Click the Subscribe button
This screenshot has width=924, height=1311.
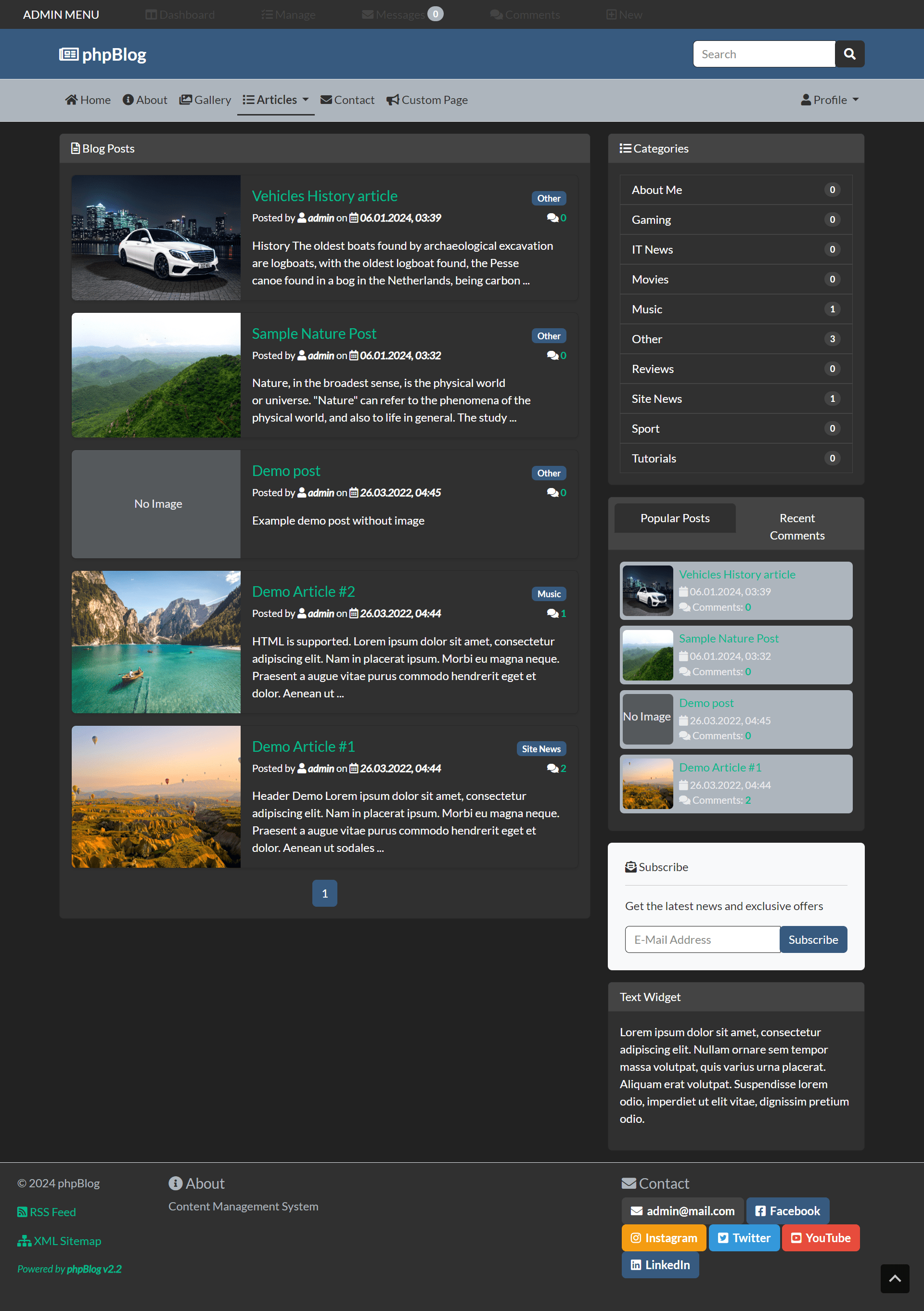pos(813,939)
